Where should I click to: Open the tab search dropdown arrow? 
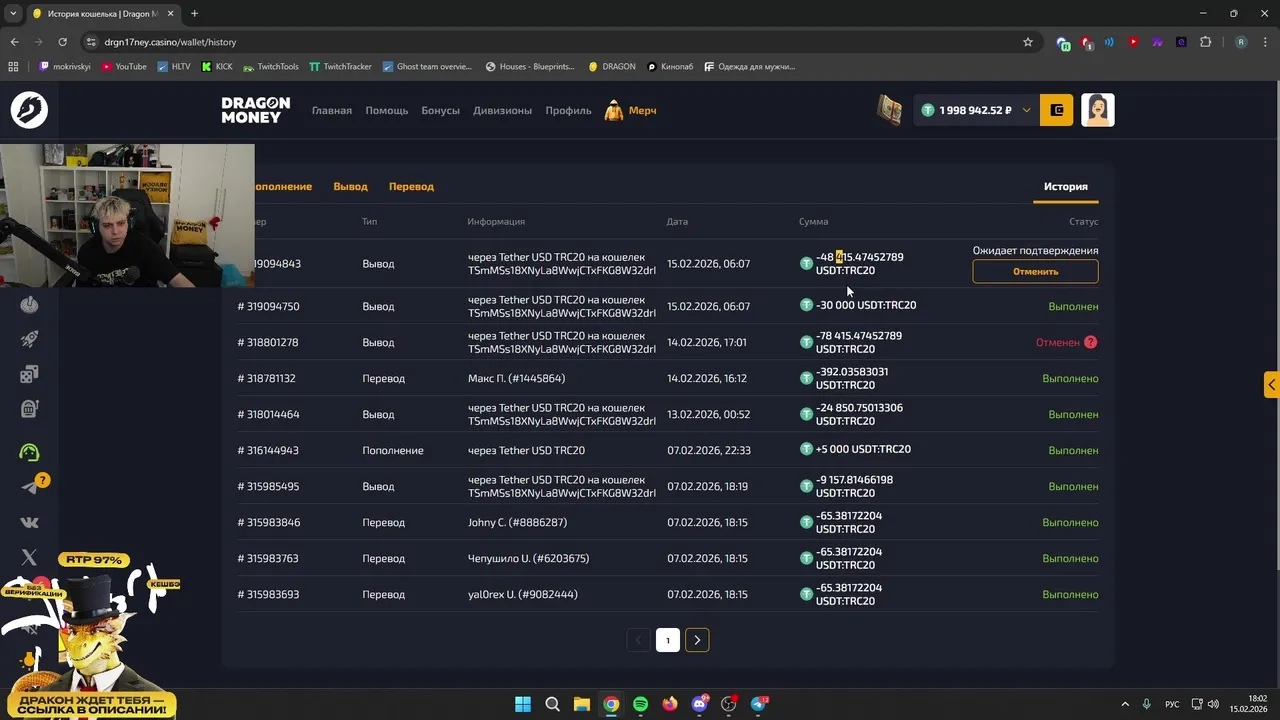click(x=13, y=14)
